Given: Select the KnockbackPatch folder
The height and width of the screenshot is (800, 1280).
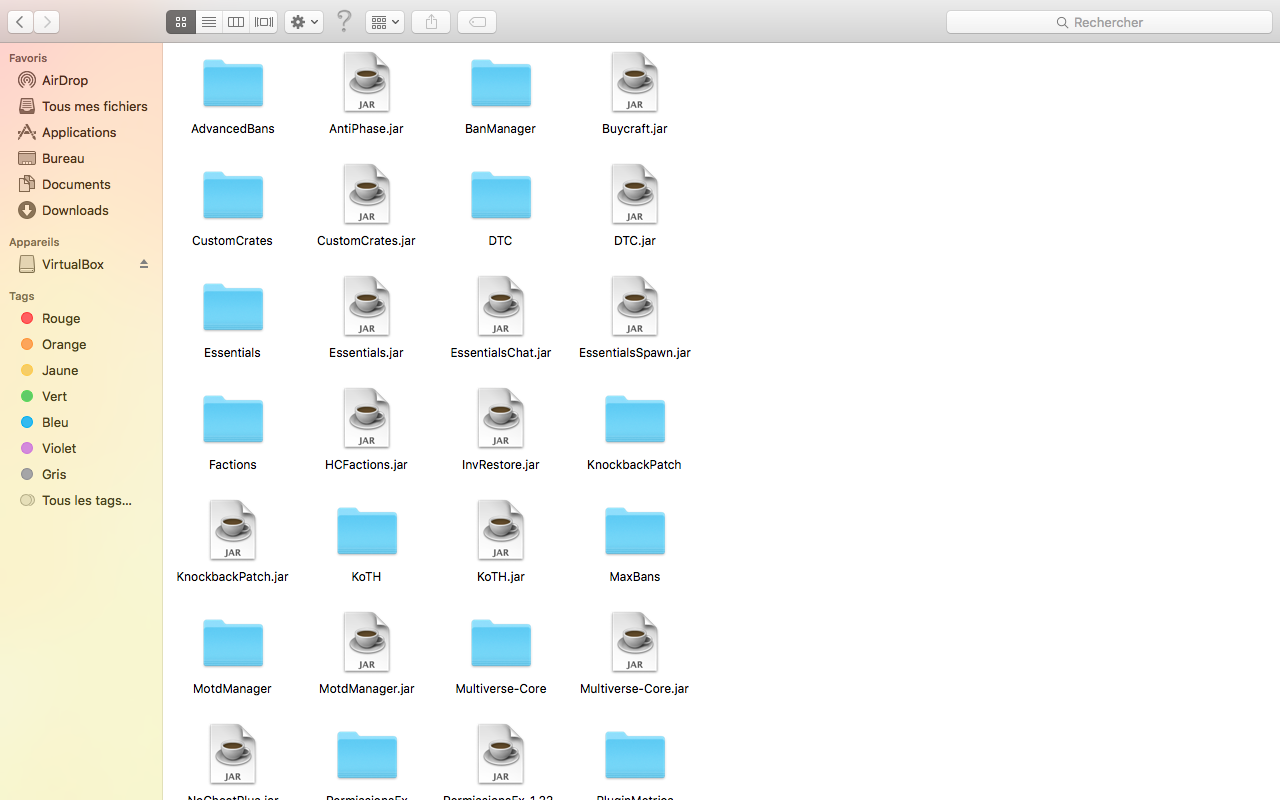Looking at the screenshot, I should (x=635, y=431).
